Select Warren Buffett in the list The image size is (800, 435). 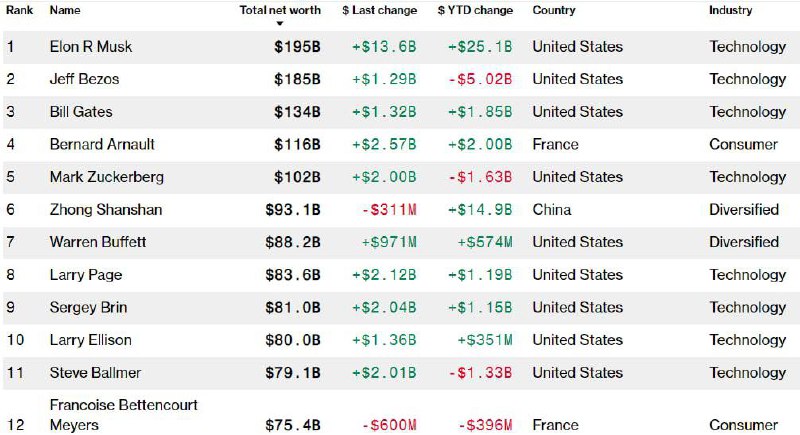pyautogui.click(x=99, y=242)
